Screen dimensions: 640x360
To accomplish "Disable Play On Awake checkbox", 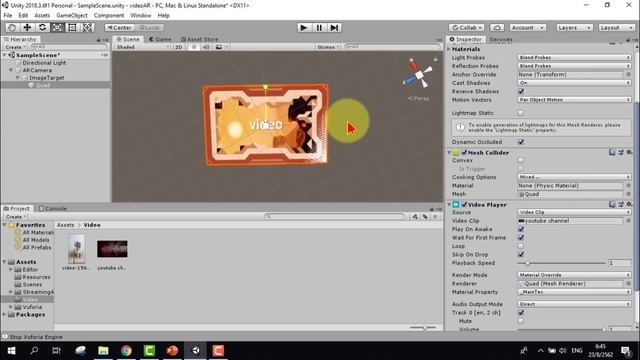I will [521, 229].
